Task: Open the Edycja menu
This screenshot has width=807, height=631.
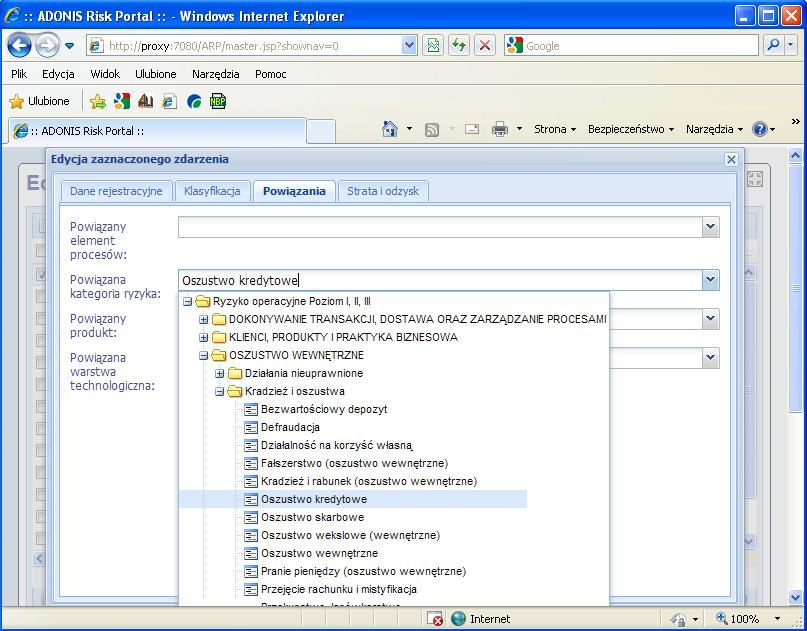Action: point(58,74)
